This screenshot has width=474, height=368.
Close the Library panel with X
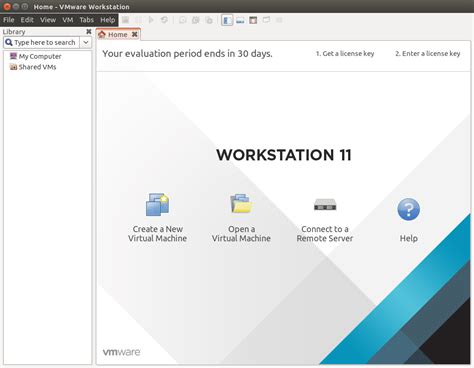point(89,31)
